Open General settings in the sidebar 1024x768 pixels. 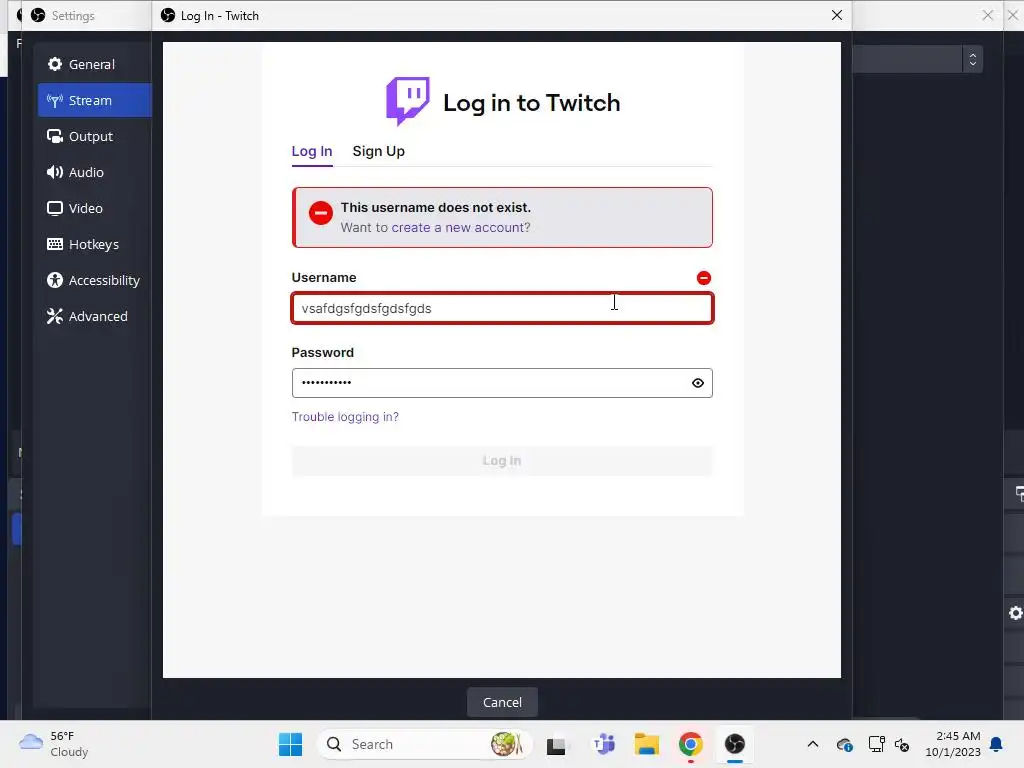(x=94, y=64)
